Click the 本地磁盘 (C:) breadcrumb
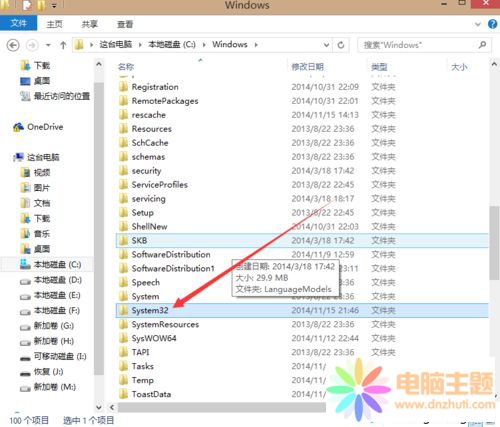The width and height of the screenshot is (500, 427). click(172, 45)
